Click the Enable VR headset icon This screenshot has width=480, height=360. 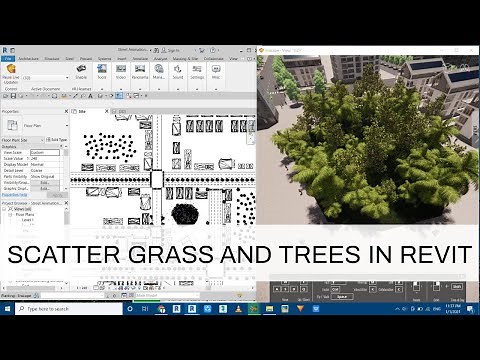pyautogui.click(x=81, y=69)
